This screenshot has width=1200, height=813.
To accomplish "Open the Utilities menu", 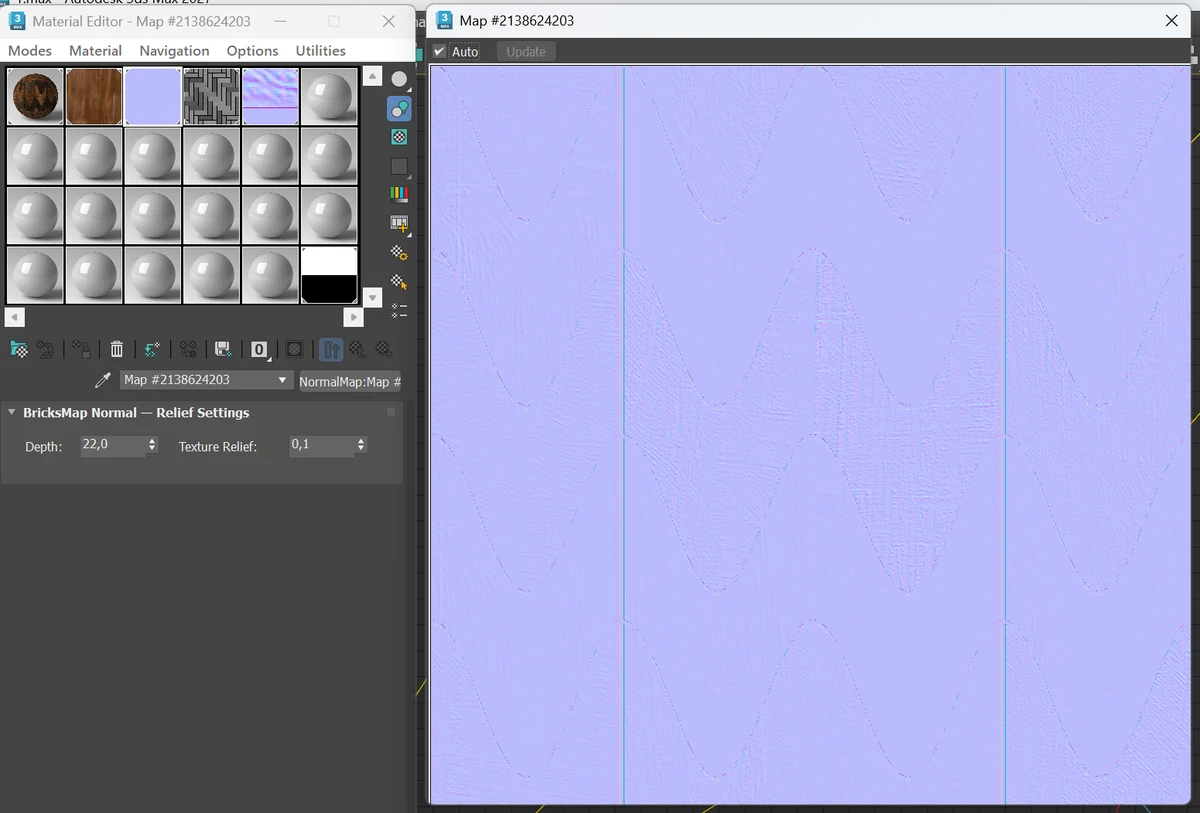I will 320,50.
